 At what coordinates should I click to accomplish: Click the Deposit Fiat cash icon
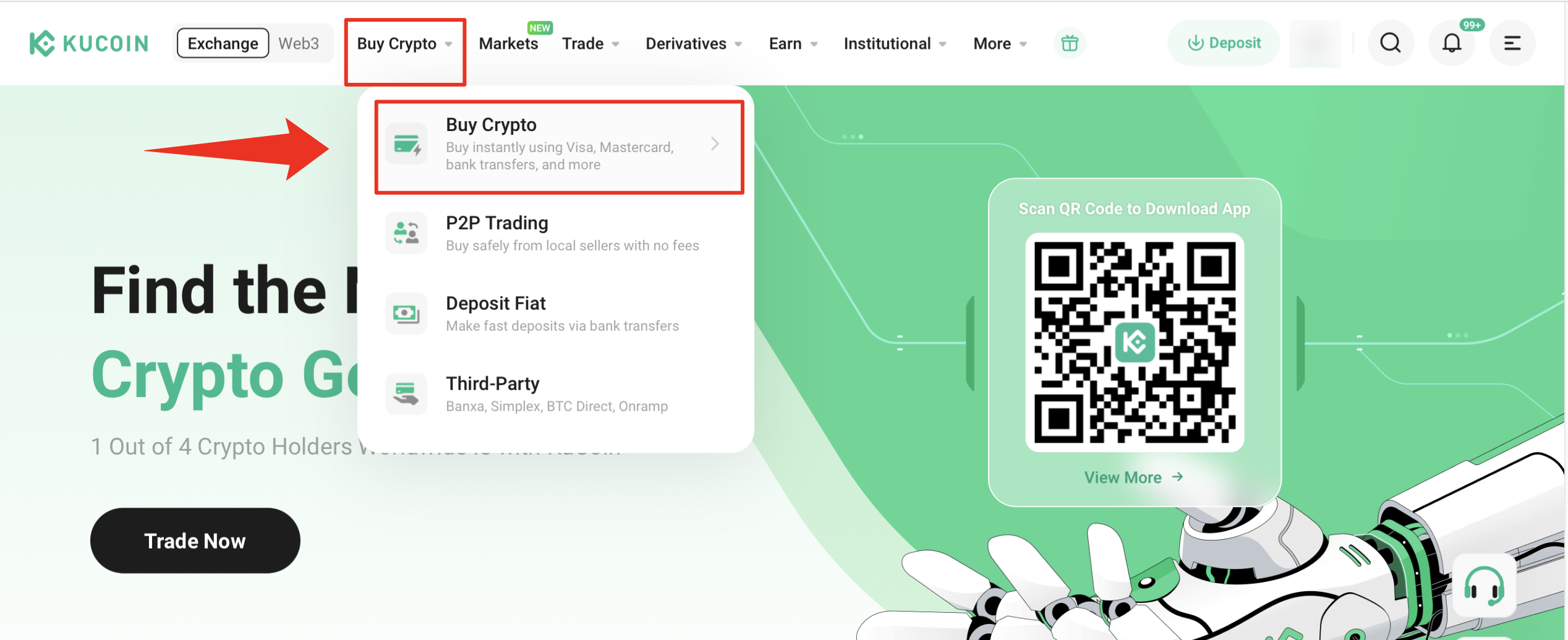[x=406, y=314]
